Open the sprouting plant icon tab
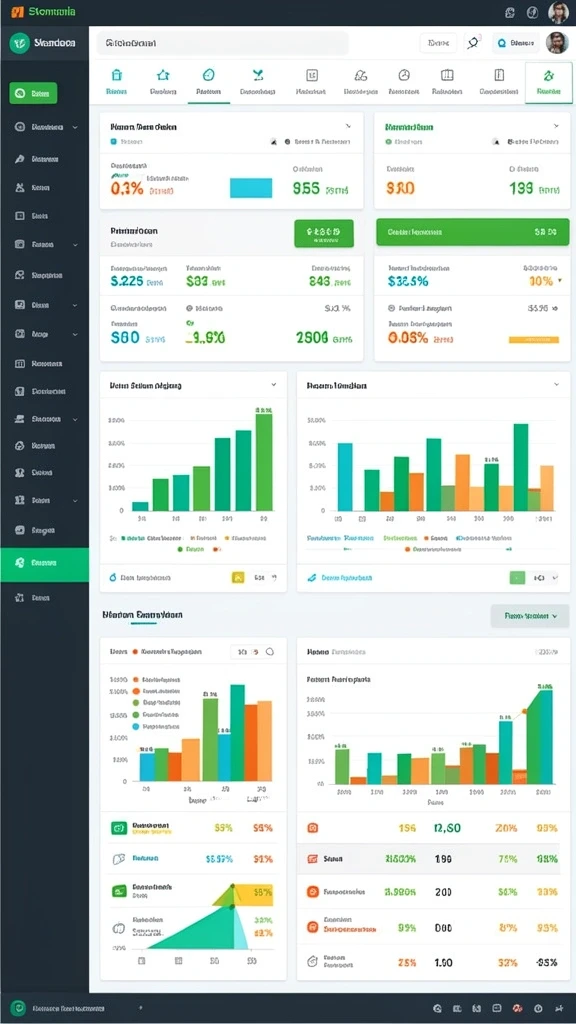 (x=257, y=82)
